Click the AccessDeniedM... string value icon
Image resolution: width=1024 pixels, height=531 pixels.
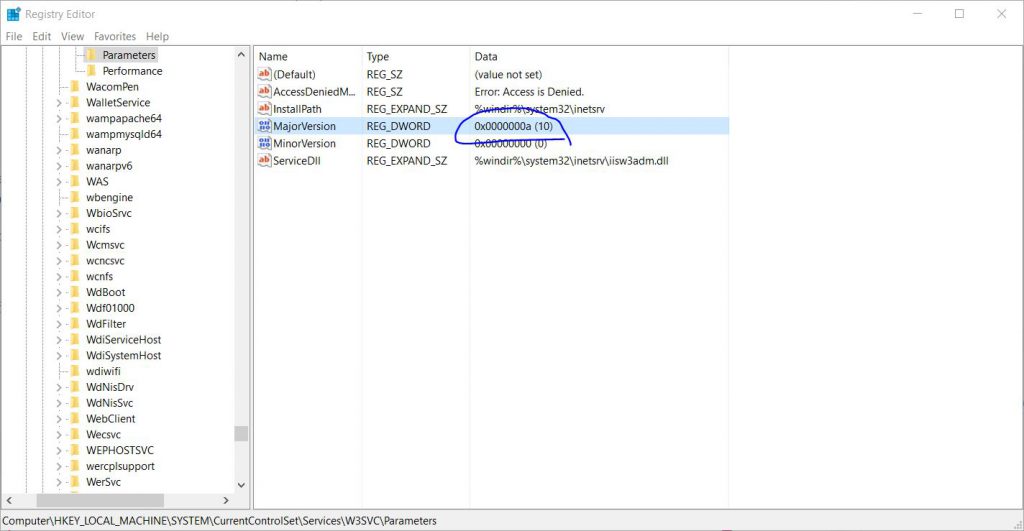click(264, 91)
